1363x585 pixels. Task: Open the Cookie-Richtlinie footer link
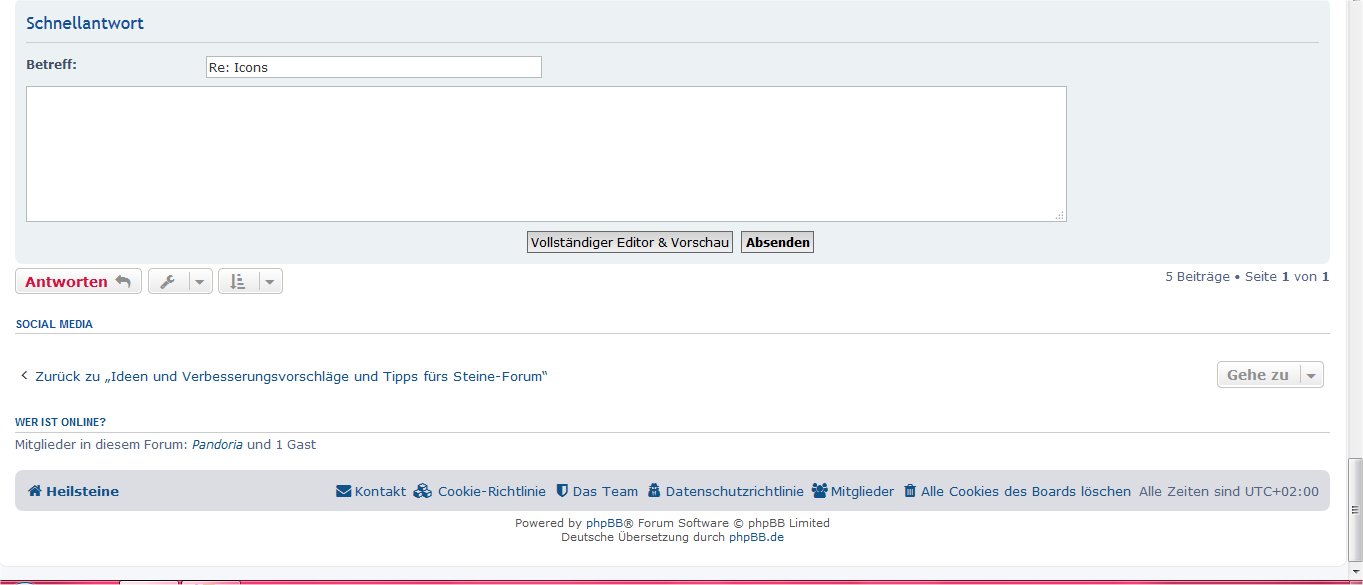[480, 491]
